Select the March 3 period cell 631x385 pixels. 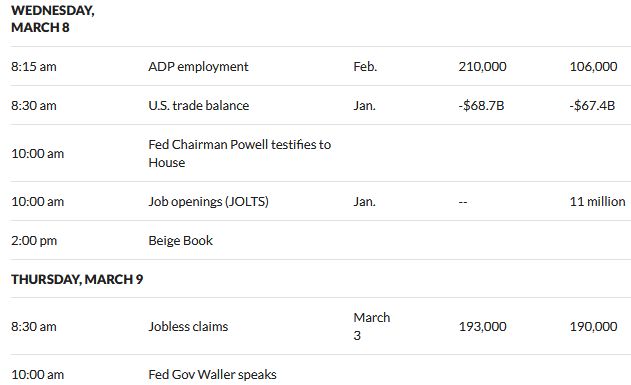(372, 326)
